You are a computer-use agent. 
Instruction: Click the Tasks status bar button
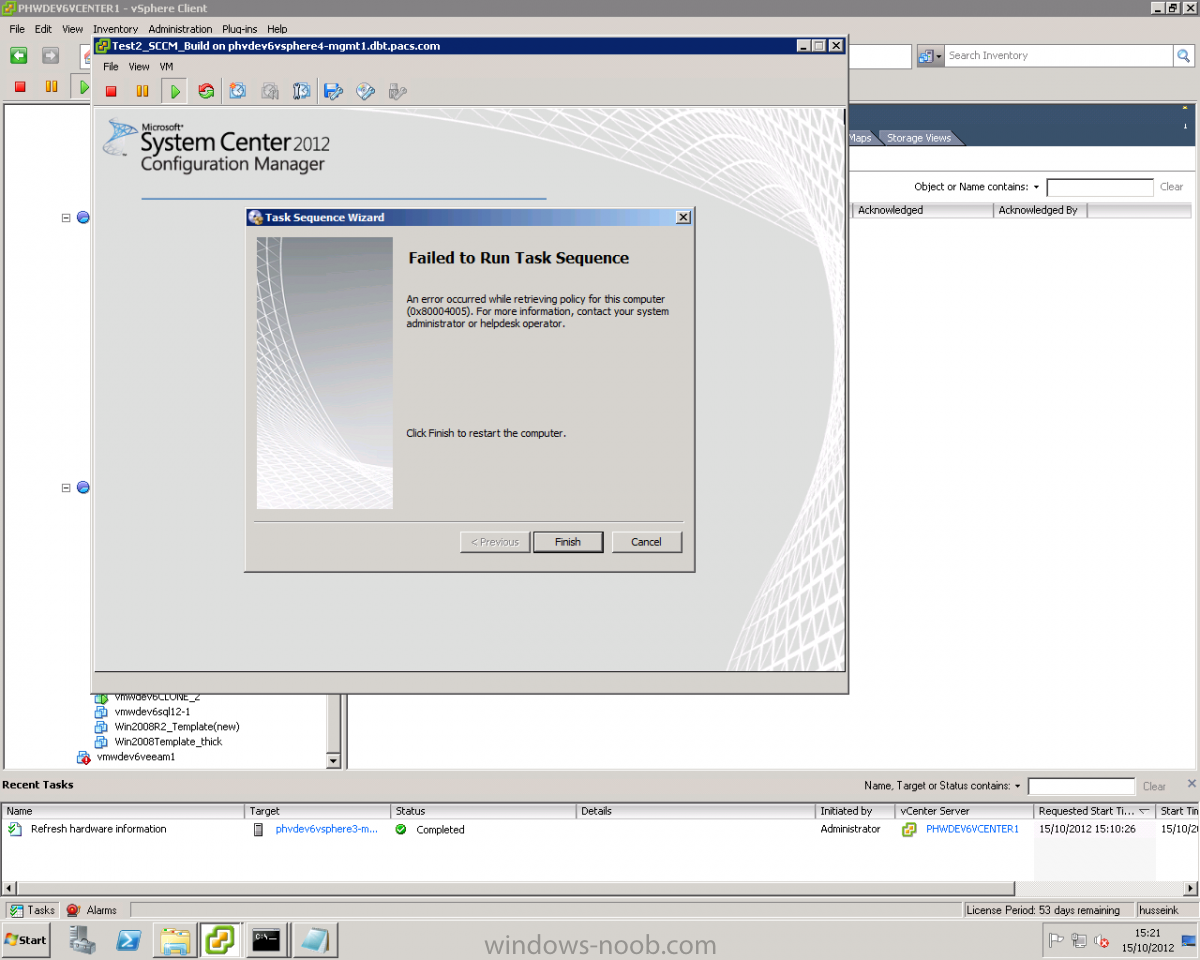click(33, 910)
